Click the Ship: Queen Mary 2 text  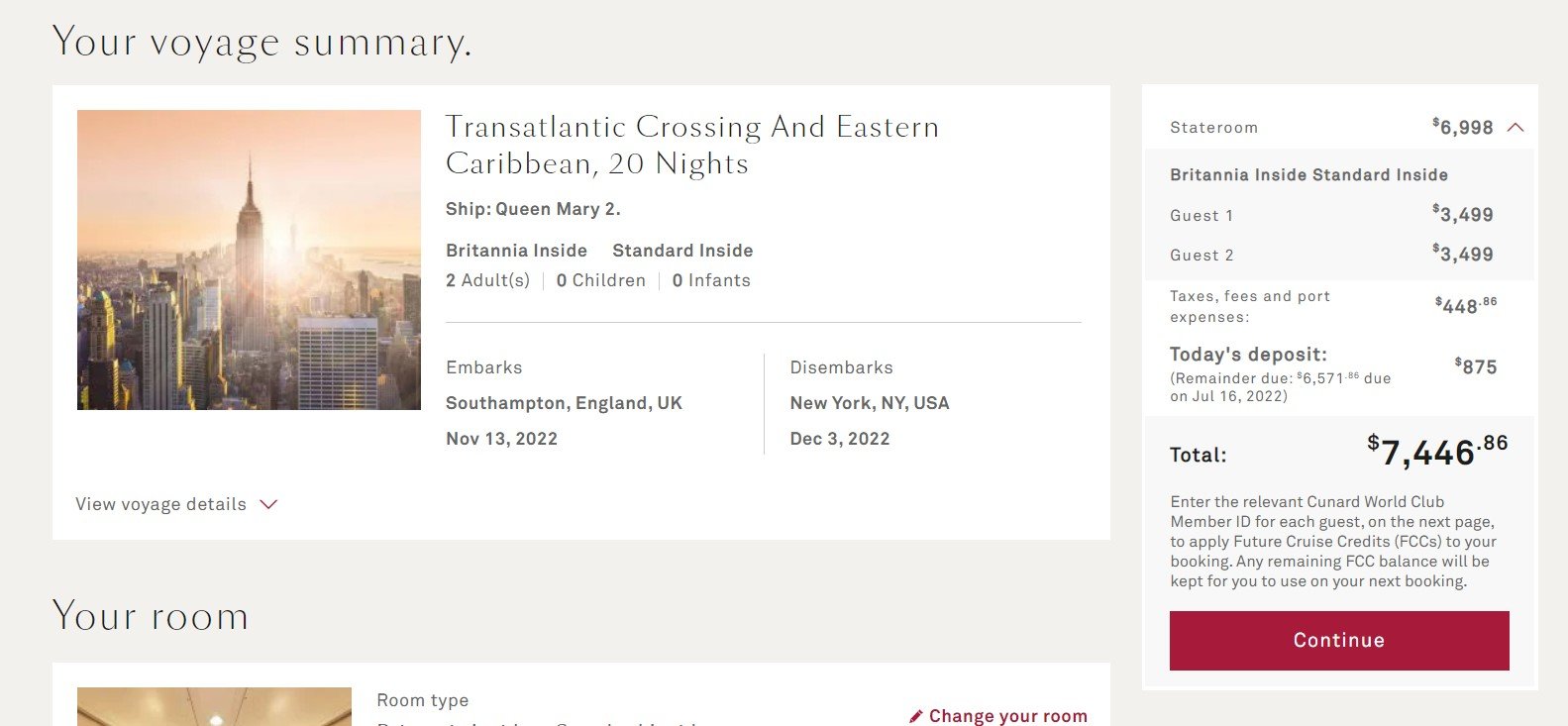coord(533,209)
